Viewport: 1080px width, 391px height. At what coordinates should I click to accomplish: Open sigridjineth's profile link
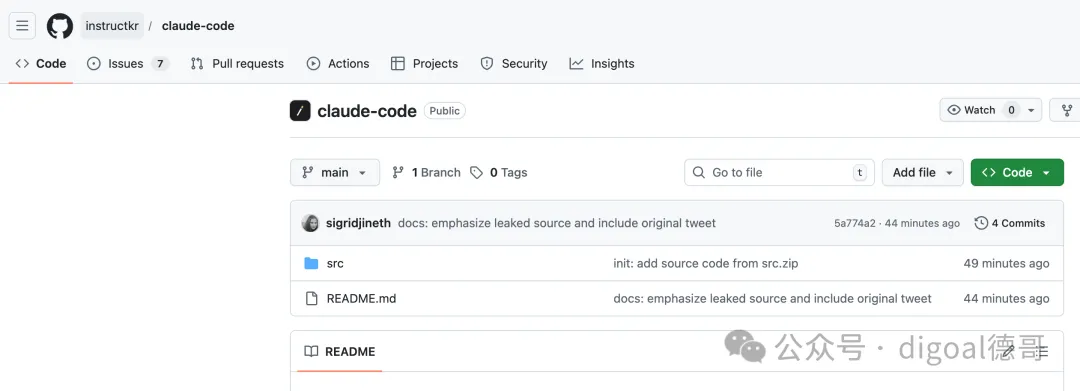coord(358,223)
